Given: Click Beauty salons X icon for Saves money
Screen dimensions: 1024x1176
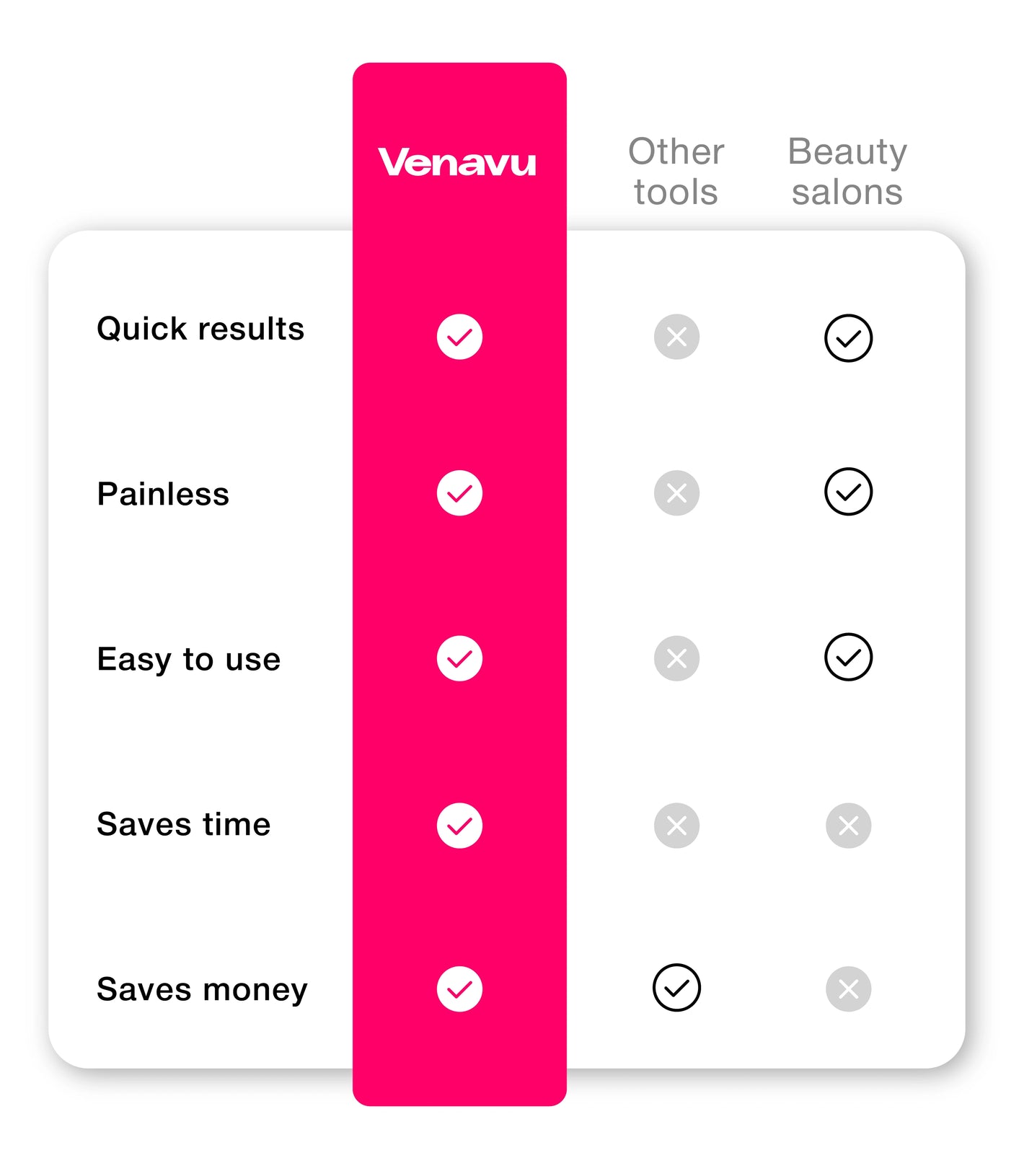Looking at the screenshot, I should (848, 989).
